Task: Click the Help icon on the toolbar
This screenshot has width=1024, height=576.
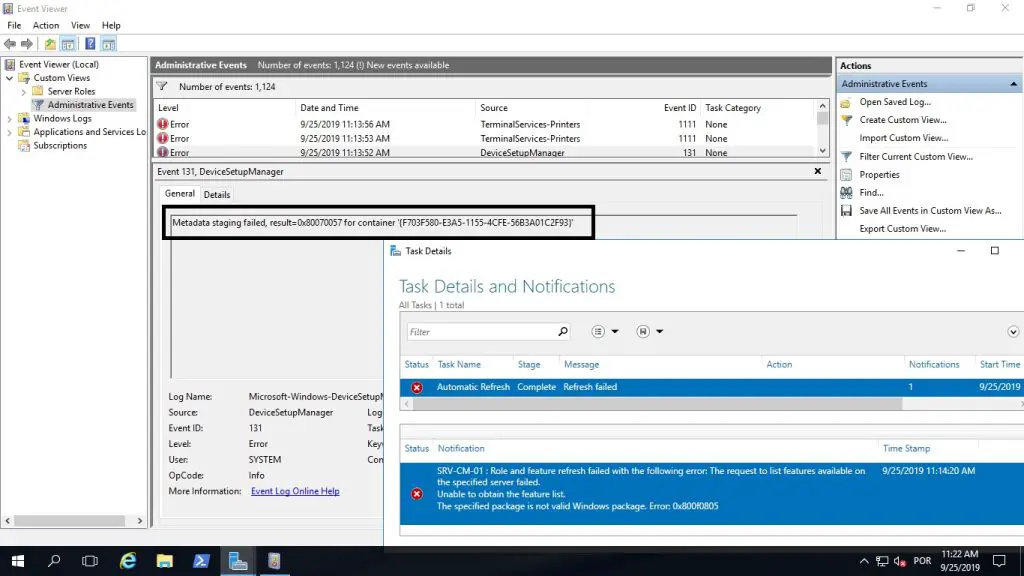Action: 89,43
